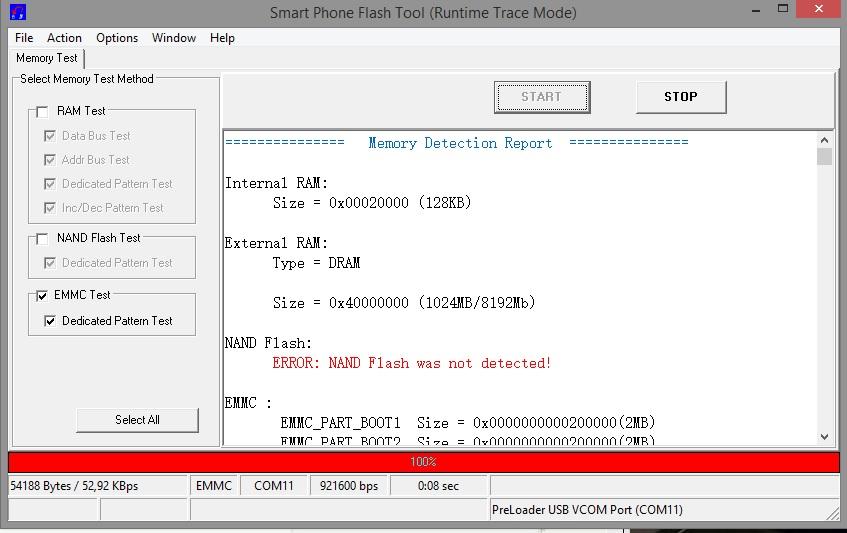This screenshot has width=847, height=533.
Task: Toggle NAND Flash Dedicated Pattern Test checkbox
Action: (50, 263)
